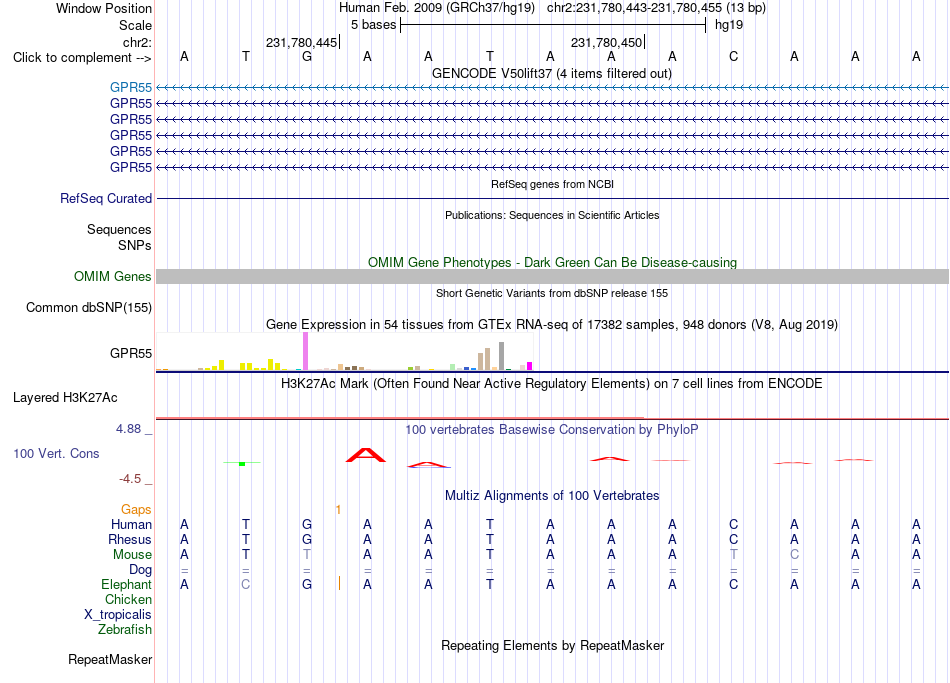Select the Zebrafish species row label
The width and height of the screenshot is (950, 683).
pos(125,630)
